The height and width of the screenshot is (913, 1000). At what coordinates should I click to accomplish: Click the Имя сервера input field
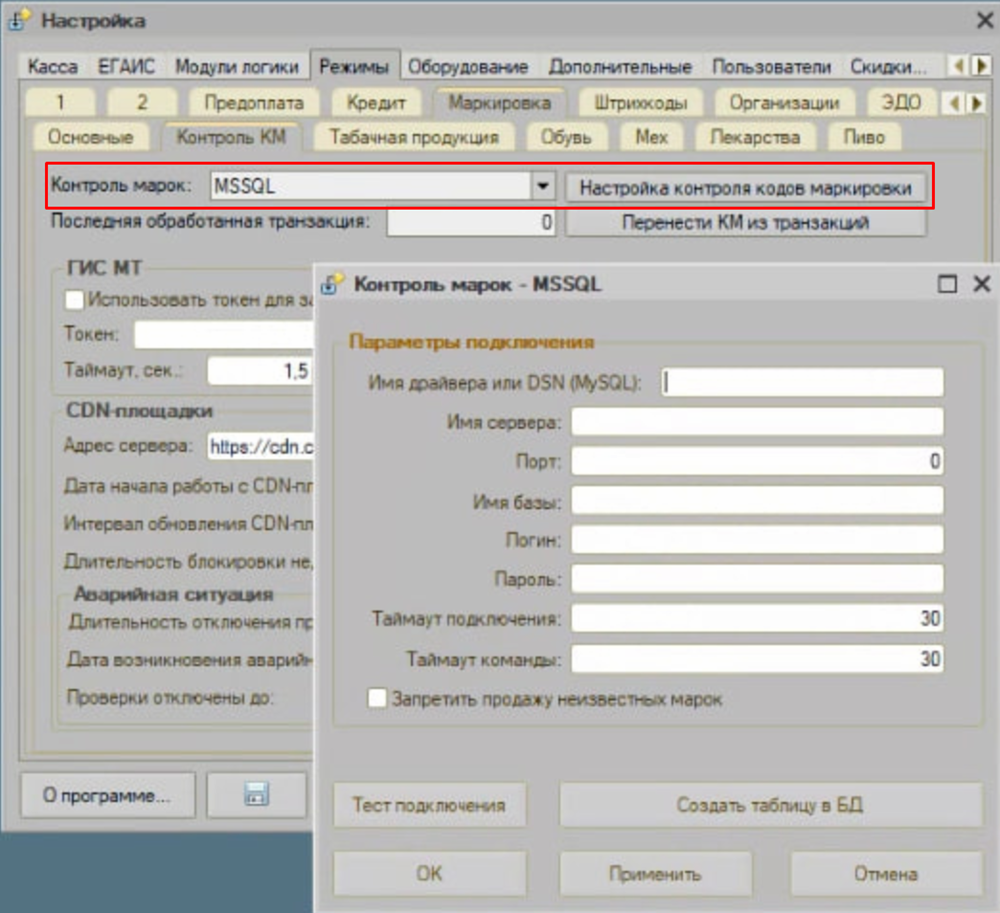point(758,422)
